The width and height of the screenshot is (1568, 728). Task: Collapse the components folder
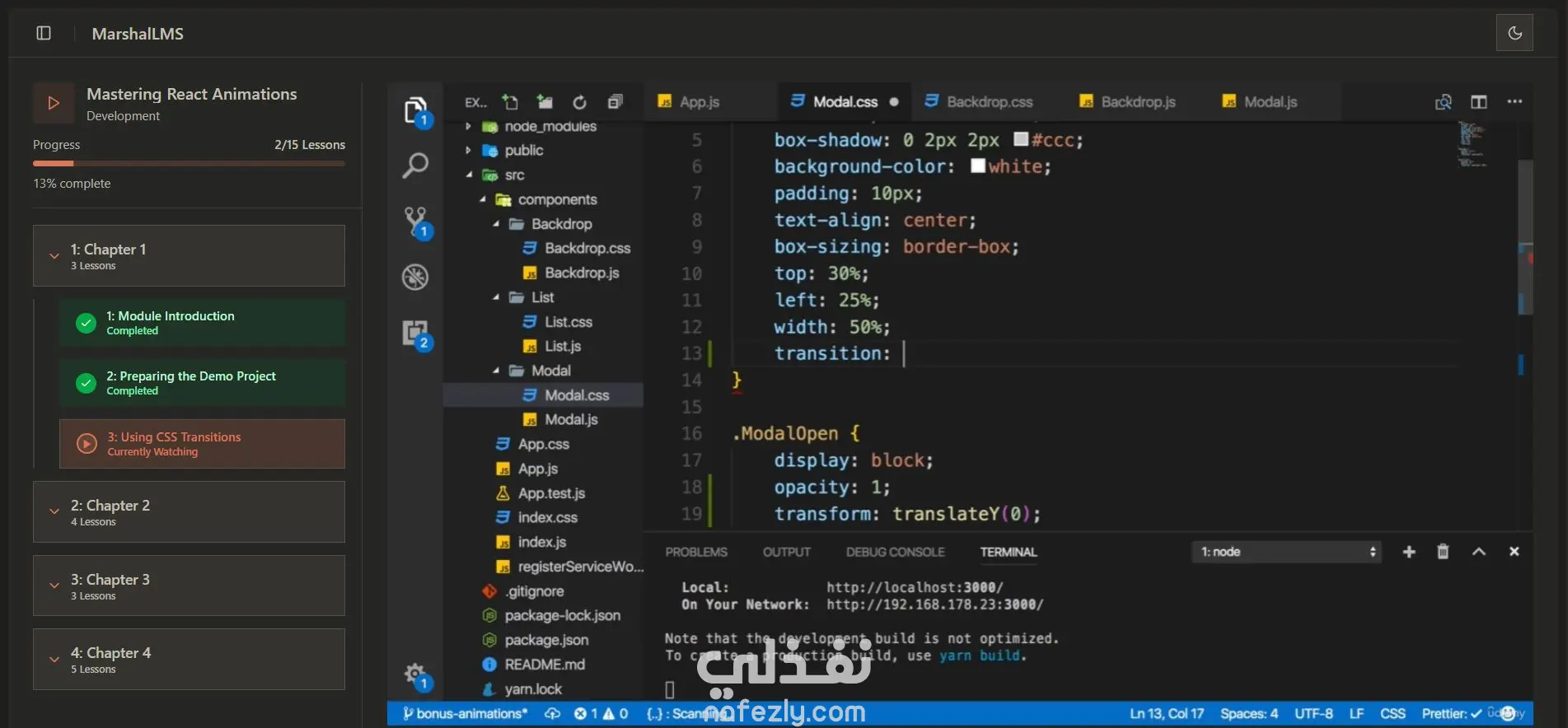pyautogui.click(x=483, y=200)
